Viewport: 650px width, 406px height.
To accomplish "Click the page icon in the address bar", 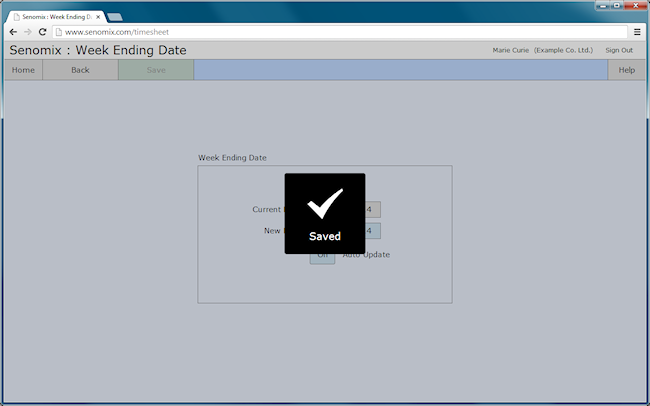I will [x=59, y=32].
